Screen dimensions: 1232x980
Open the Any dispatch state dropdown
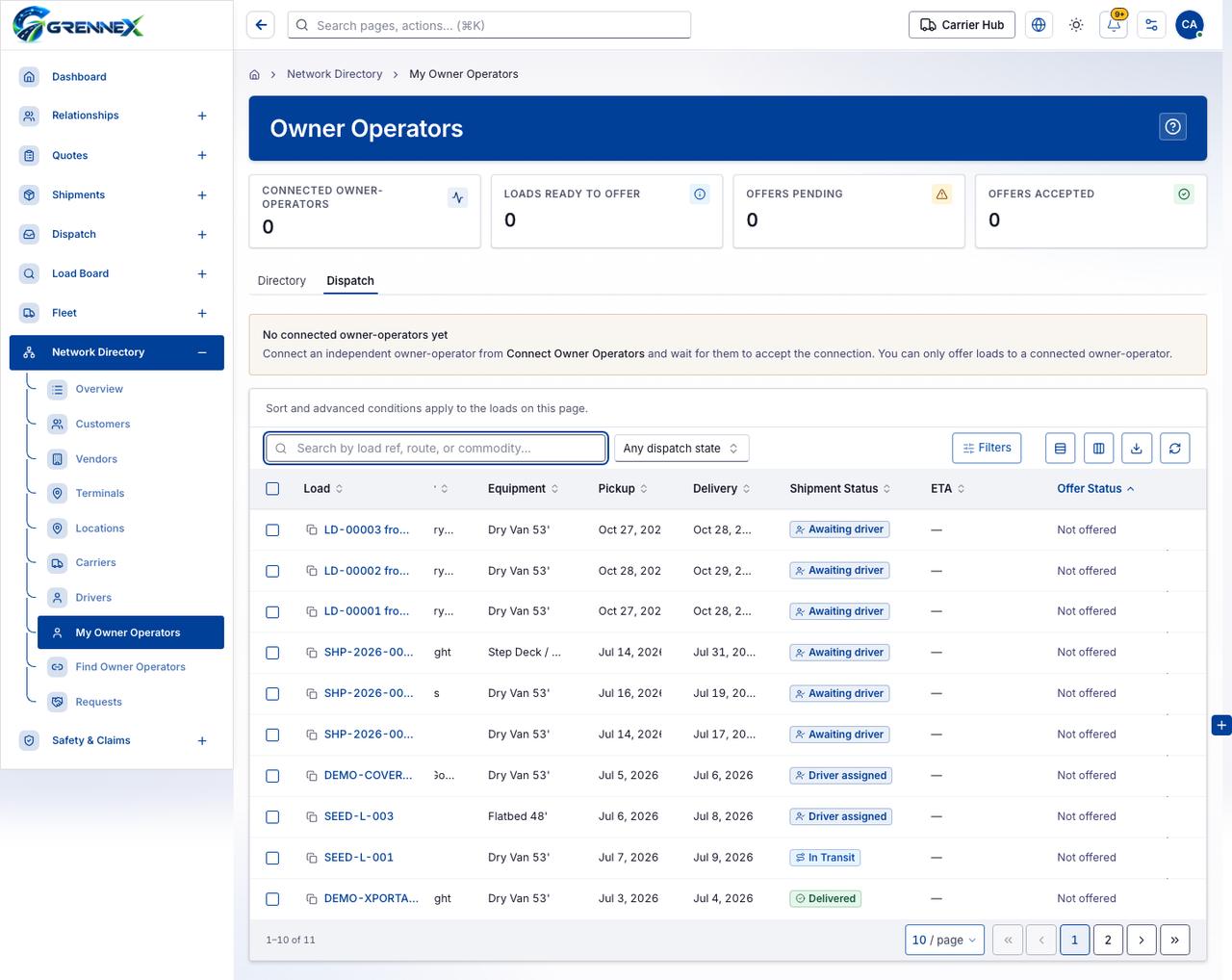click(681, 448)
